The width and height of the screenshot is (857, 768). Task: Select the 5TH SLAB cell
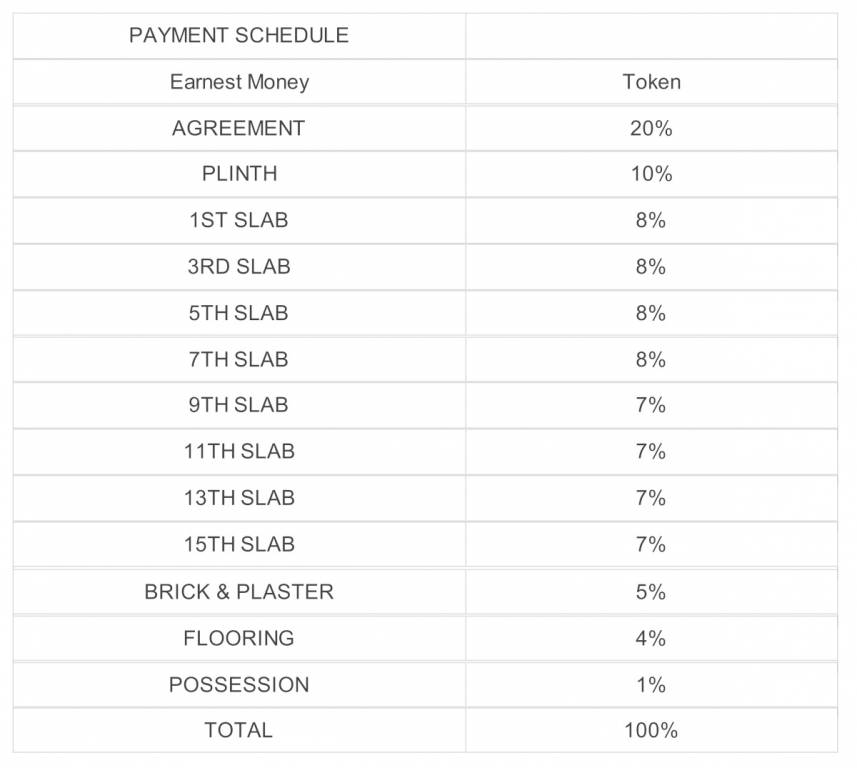(x=239, y=313)
